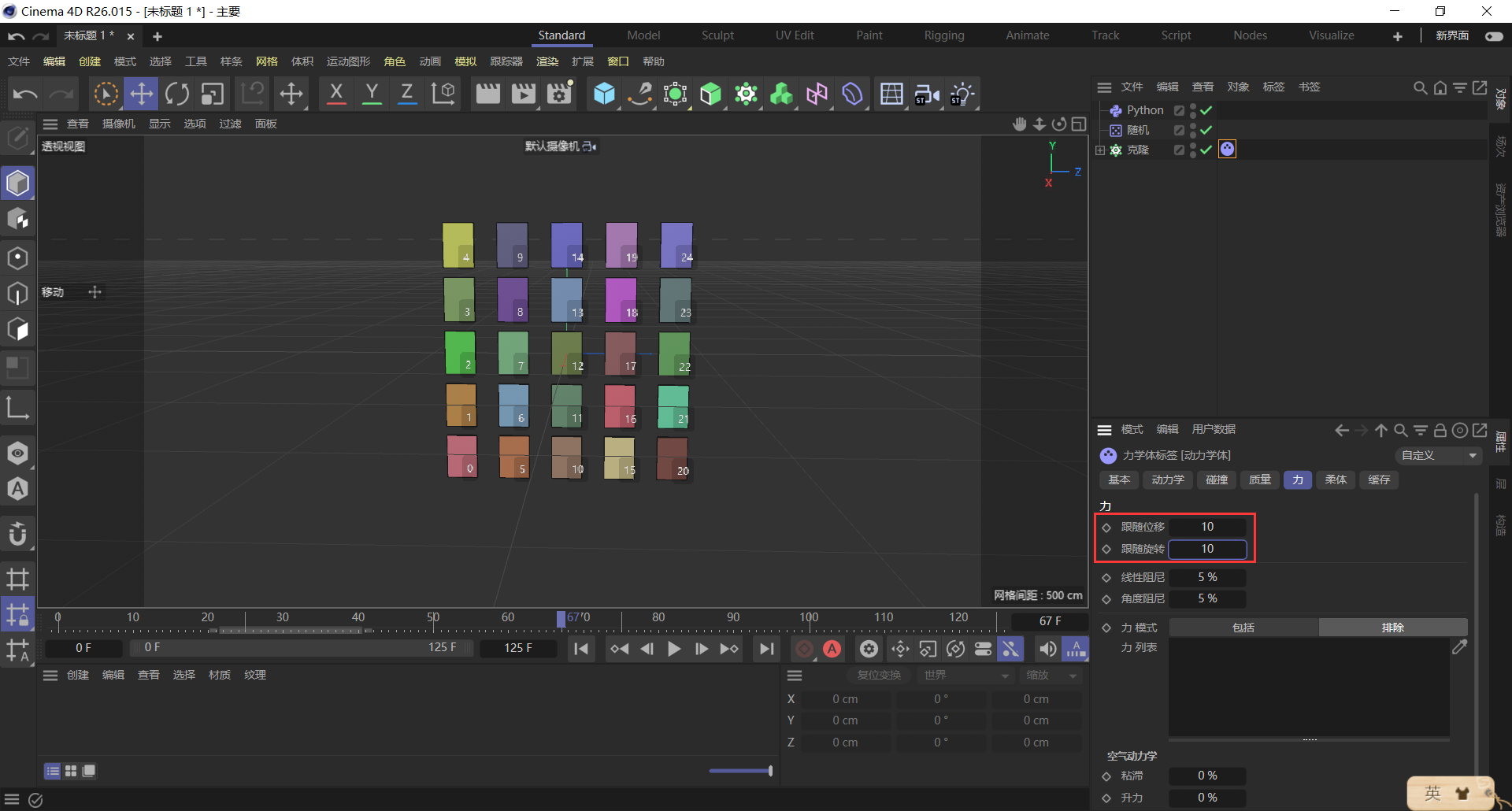Switch to Model mode in the left palette

[x=17, y=183]
